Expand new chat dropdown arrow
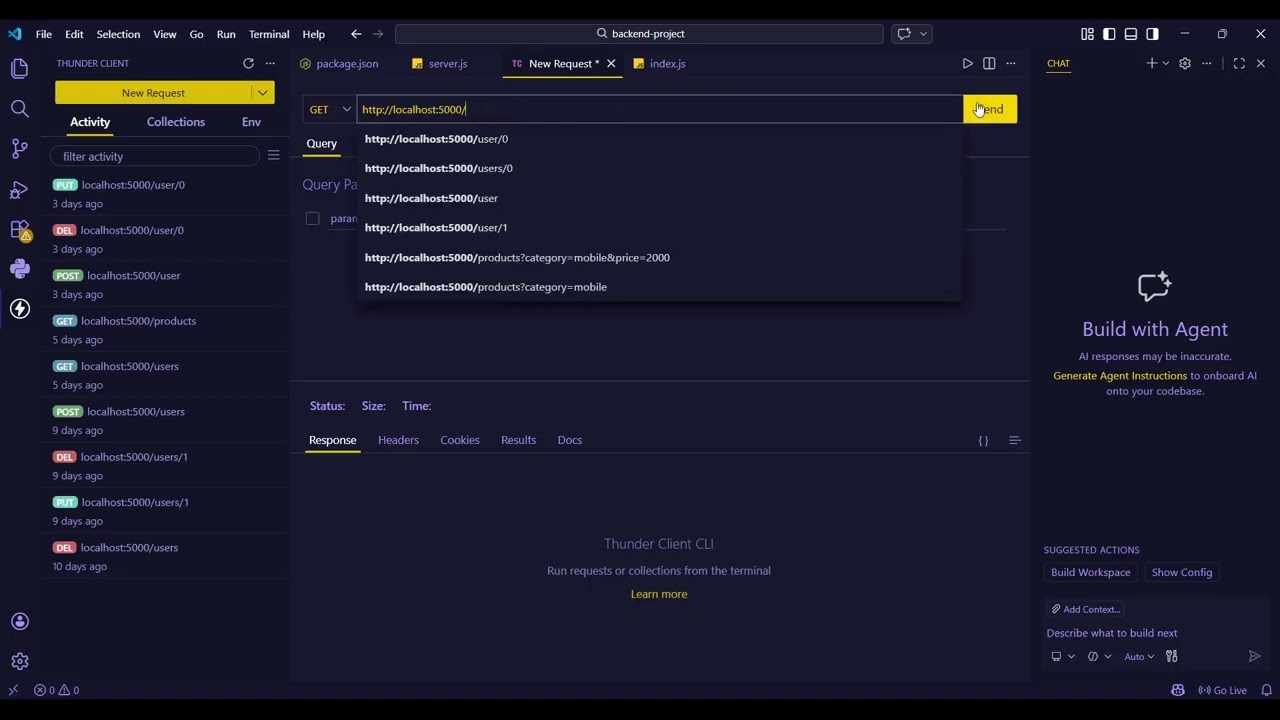This screenshot has width=1280, height=720. tap(1165, 63)
